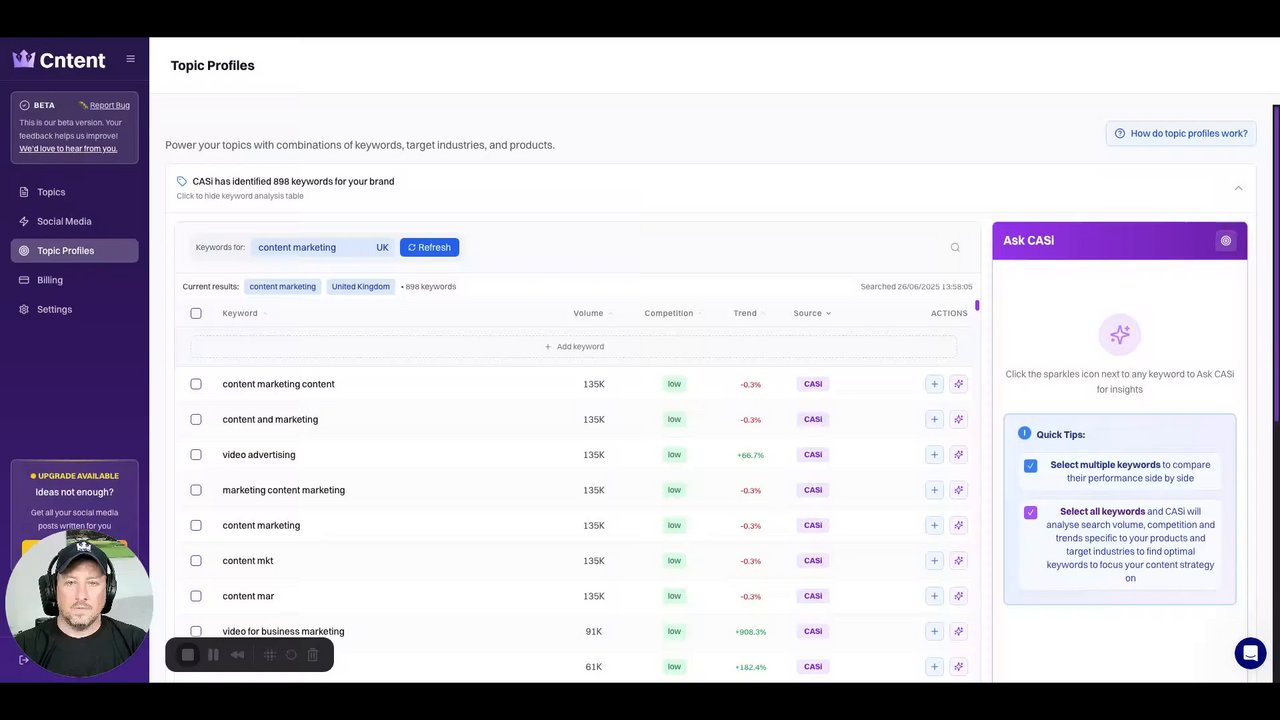This screenshot has height=720, width=1280.
Task: Open the Ask CASi target icon button
Action: click(1226, 241)
